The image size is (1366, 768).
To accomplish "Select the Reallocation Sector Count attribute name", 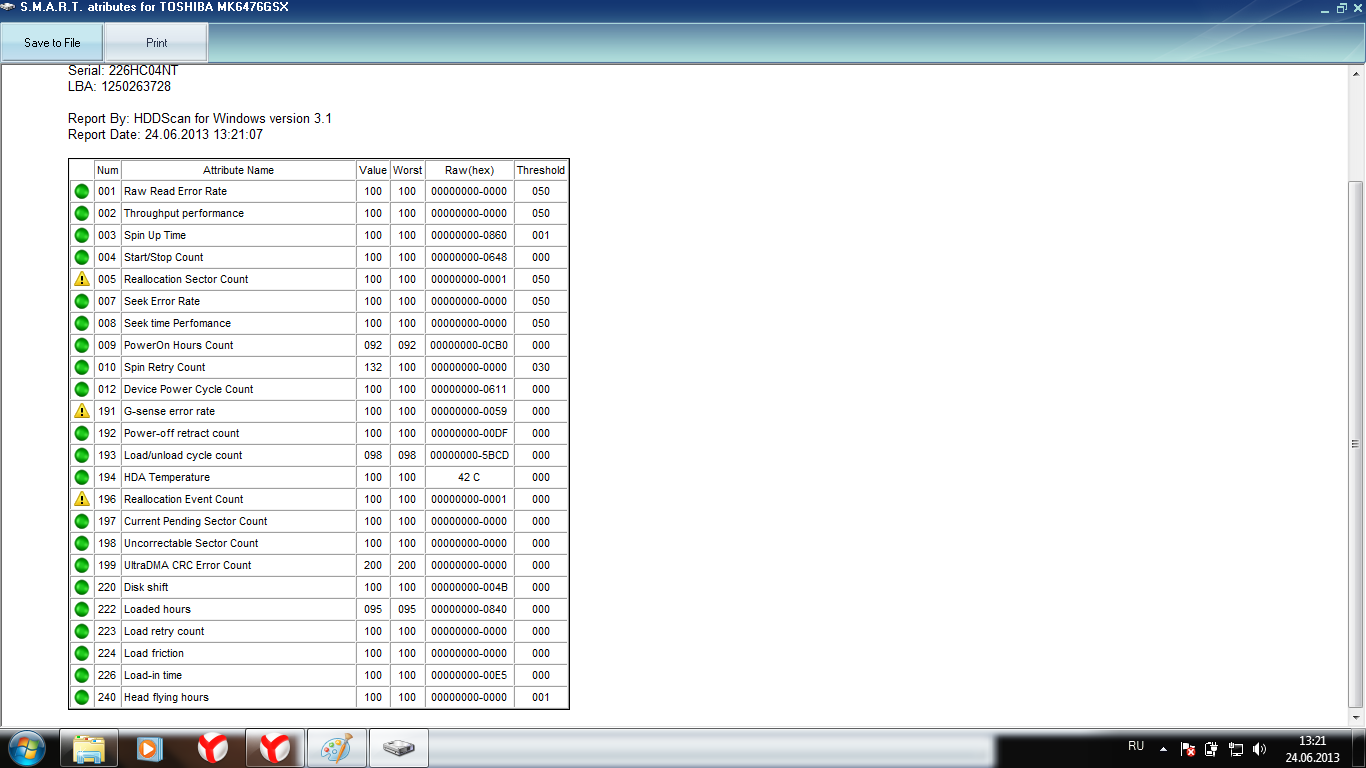I will (186, 279).
